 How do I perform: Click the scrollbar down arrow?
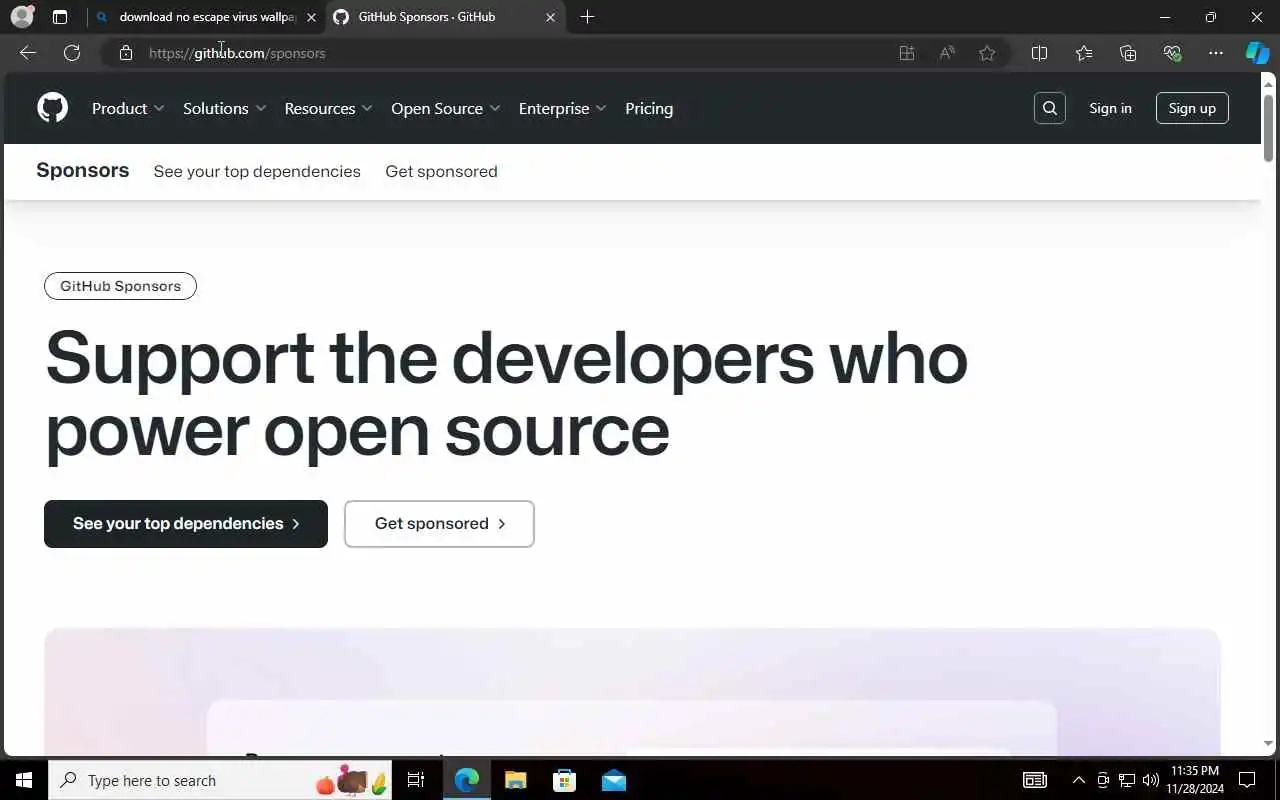[x=1268, y=744]
